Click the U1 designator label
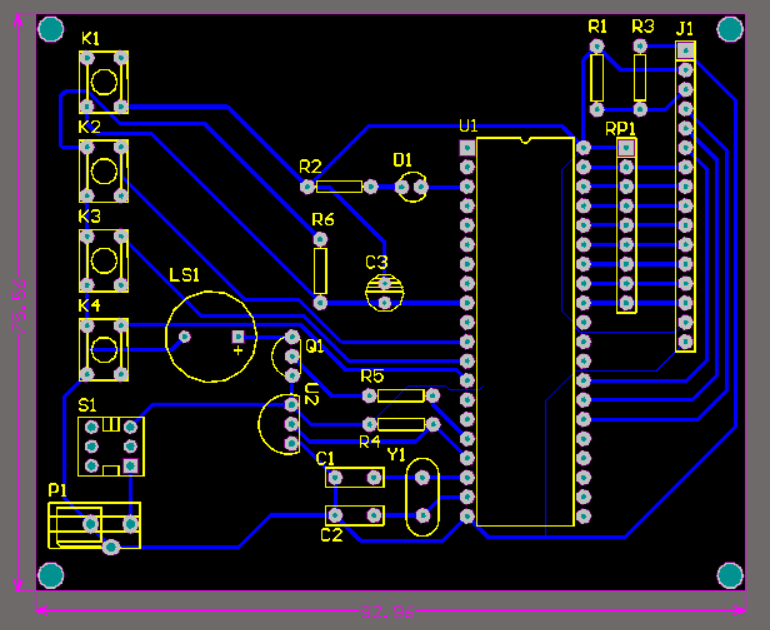770x630 pixels. (x=468, y=126)
